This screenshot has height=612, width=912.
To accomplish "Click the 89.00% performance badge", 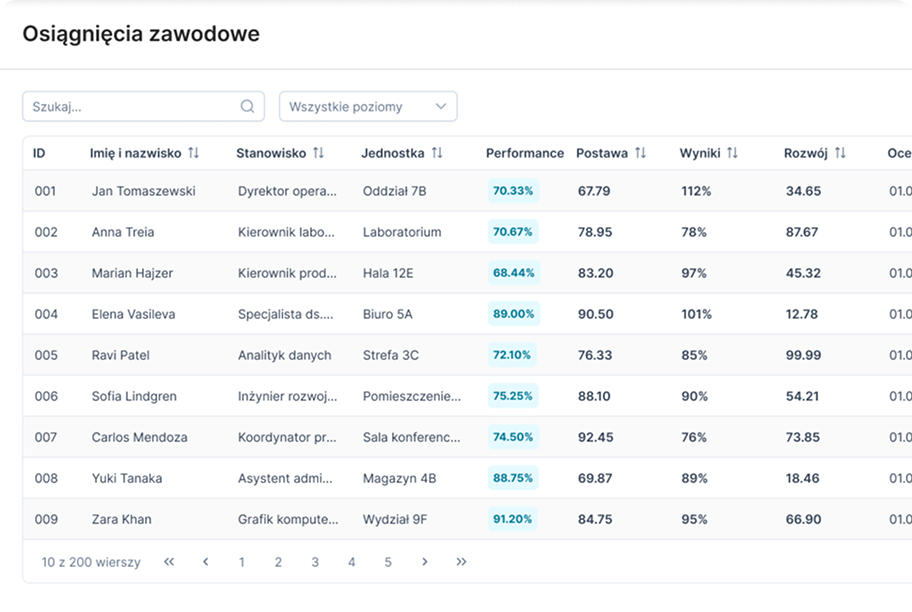I will pyautogui.click(x=514, y=314).
